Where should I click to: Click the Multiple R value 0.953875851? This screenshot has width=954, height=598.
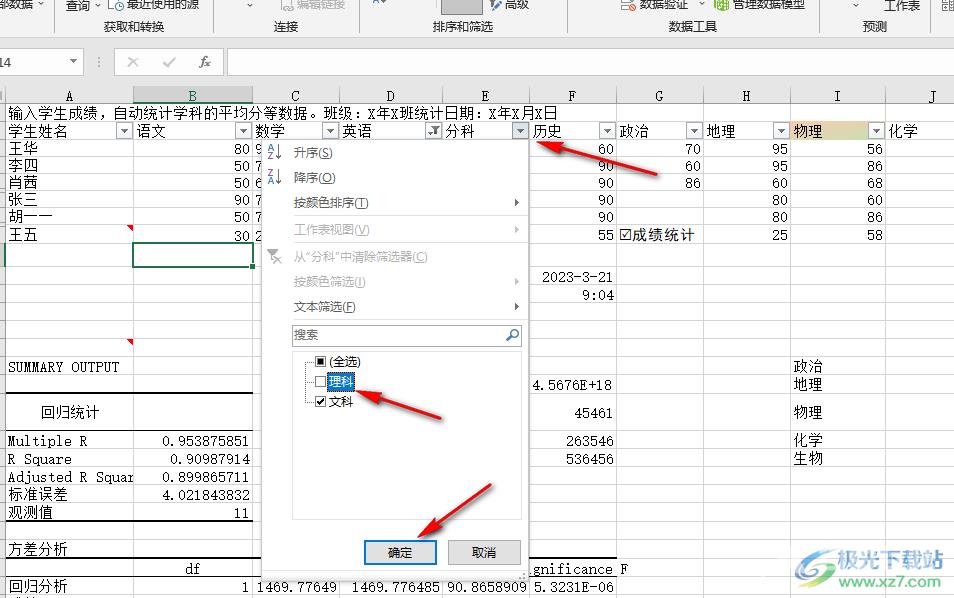(192, 440)
